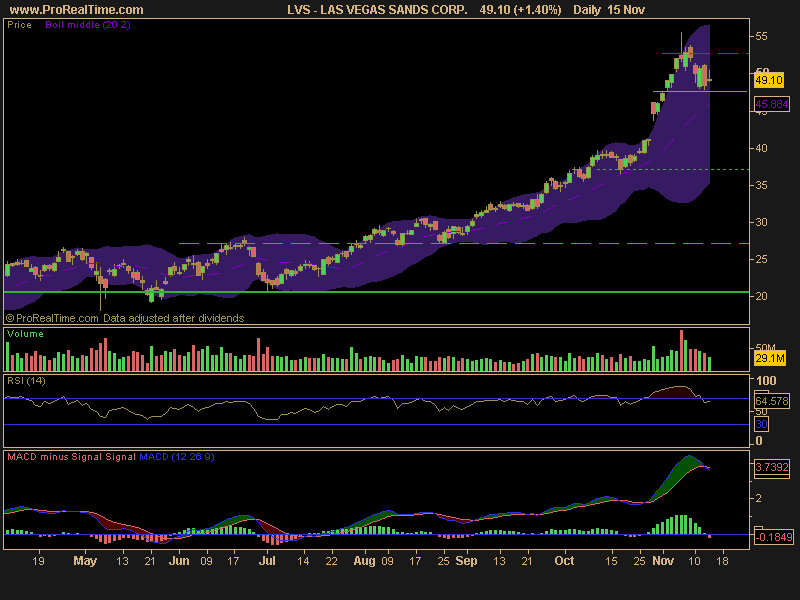Screen dimensions: 800x600
Task: Open the blue MACD (12 26 9) label
Action: tap(177, 457)
